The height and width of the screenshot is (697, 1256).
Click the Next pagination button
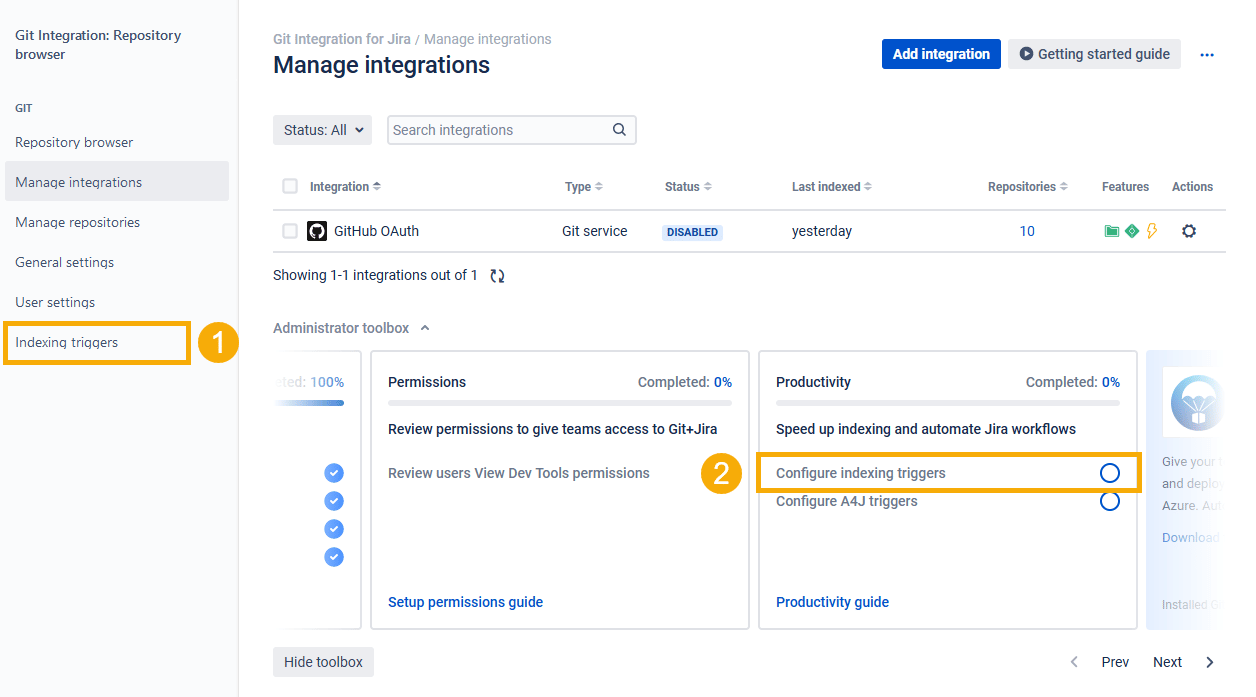point(1167,662)
